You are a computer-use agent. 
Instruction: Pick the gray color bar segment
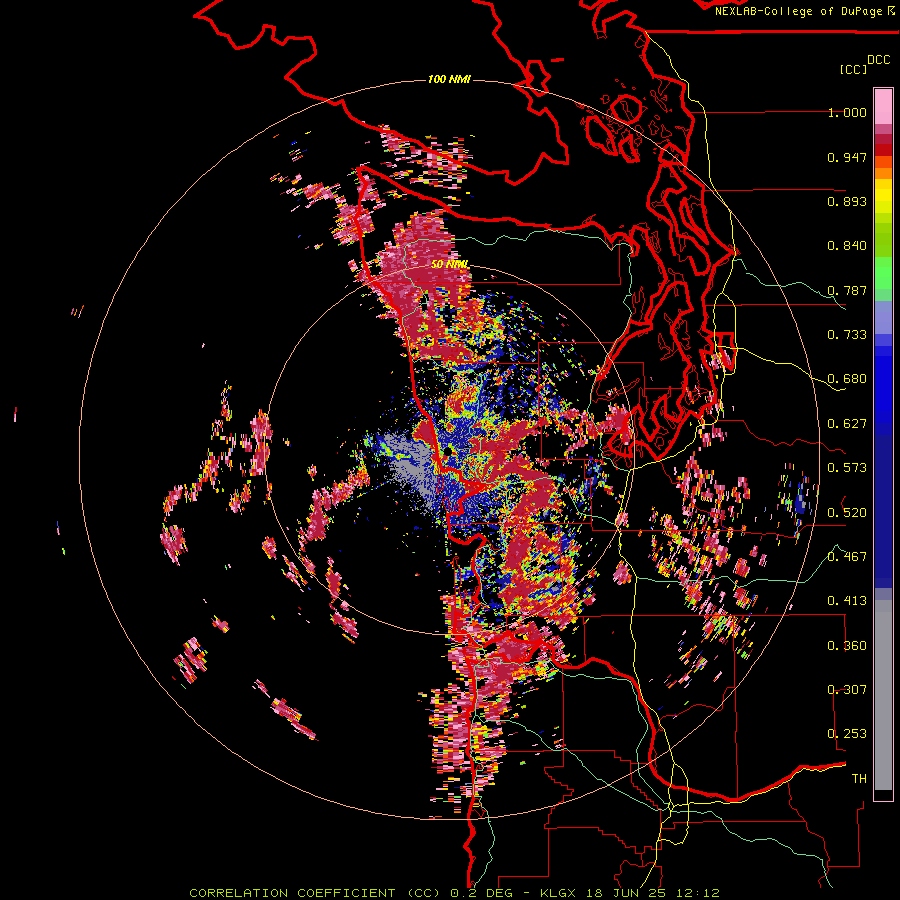click(883, 695)
